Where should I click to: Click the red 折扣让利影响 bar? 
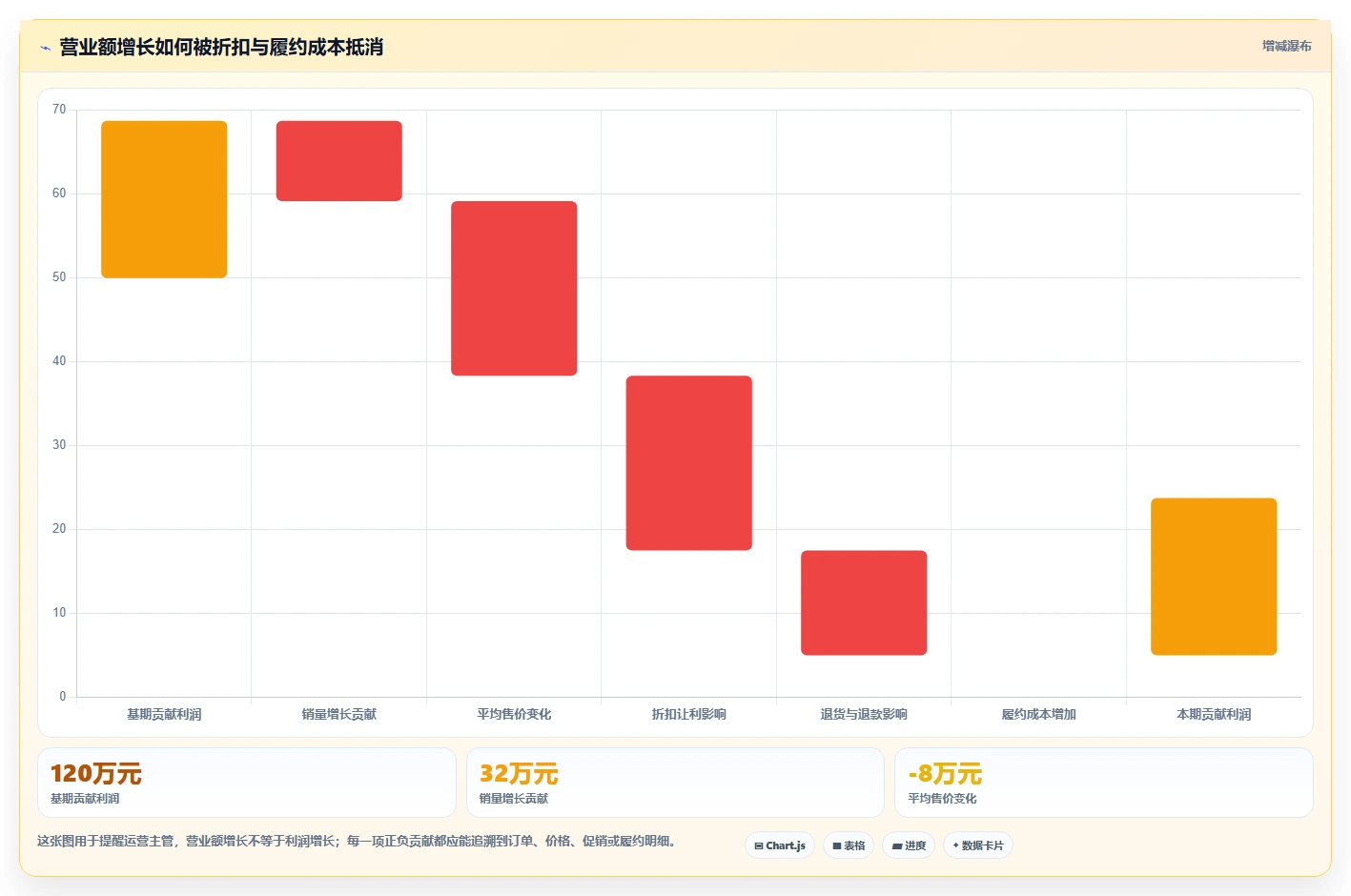click(689, 463)
